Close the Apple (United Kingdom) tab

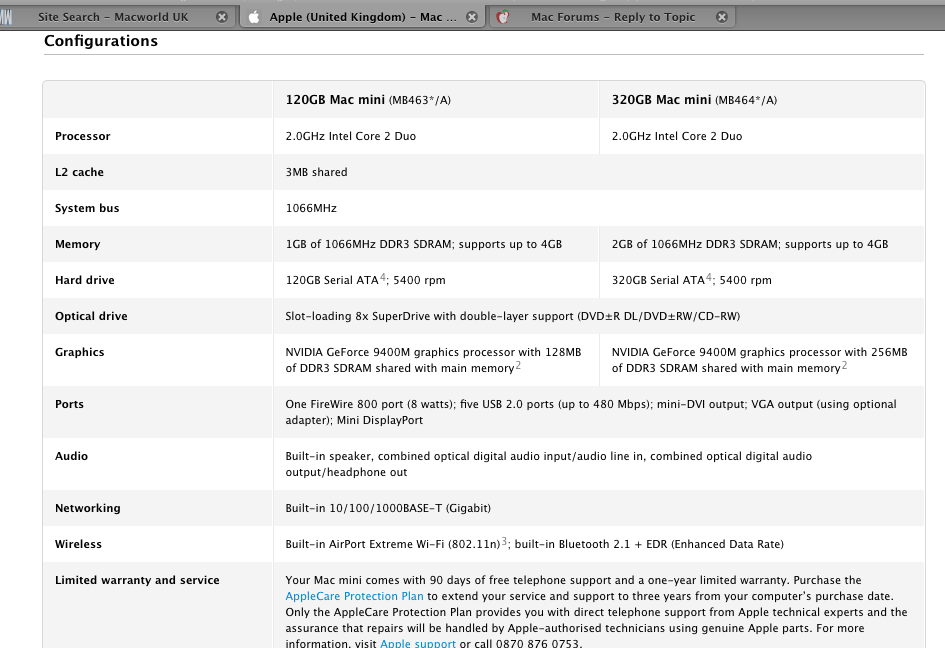[472, 17]
